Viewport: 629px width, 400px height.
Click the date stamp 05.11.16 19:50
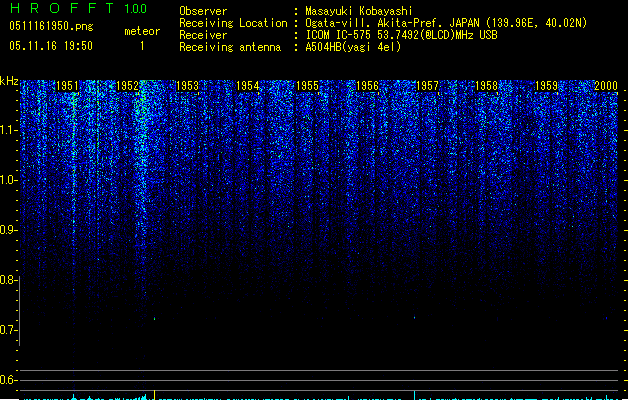coord(51,46)
